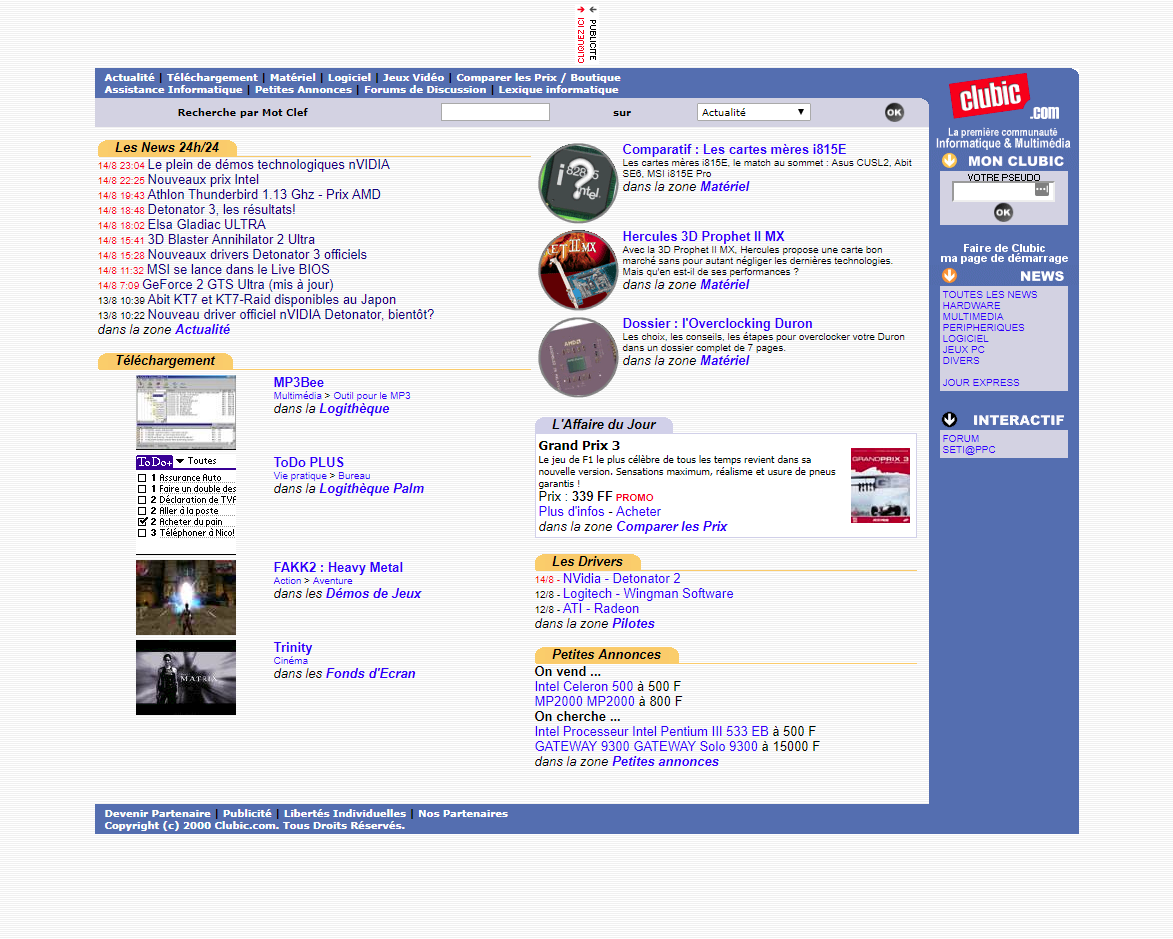Open the Hercules 3D Prophet round image
Screen dimensions: 1173x939
click(x=578, y=270)
